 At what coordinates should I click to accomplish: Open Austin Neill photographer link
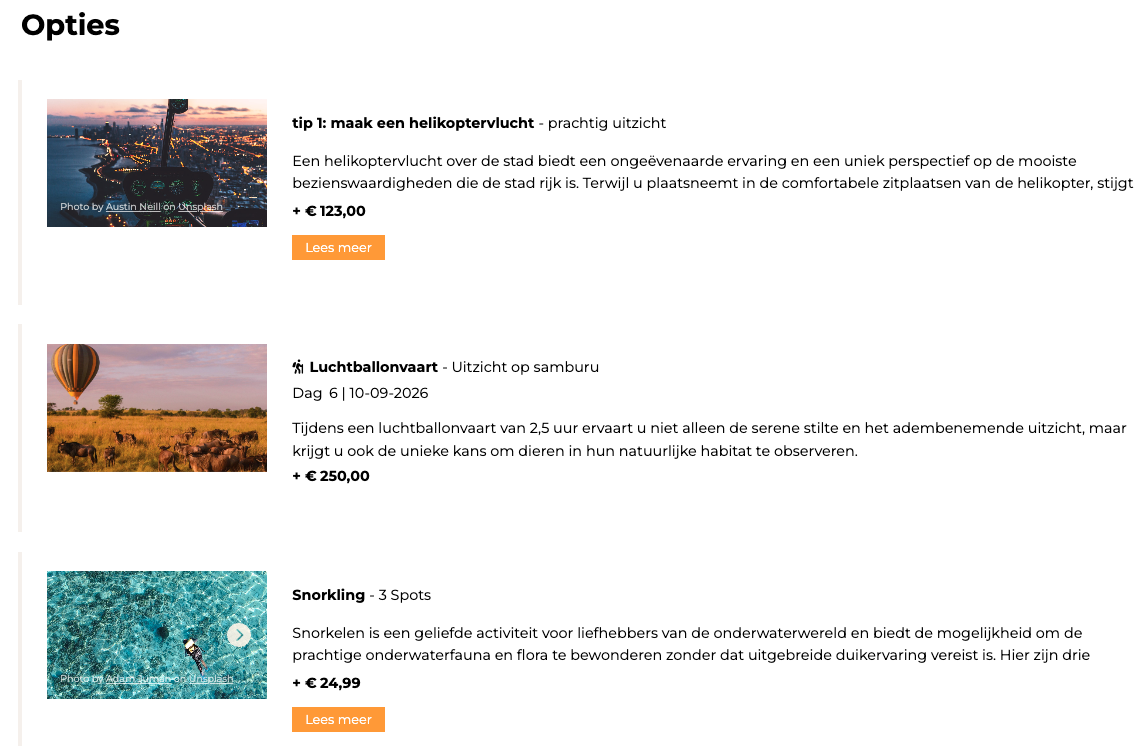[133, 207]
